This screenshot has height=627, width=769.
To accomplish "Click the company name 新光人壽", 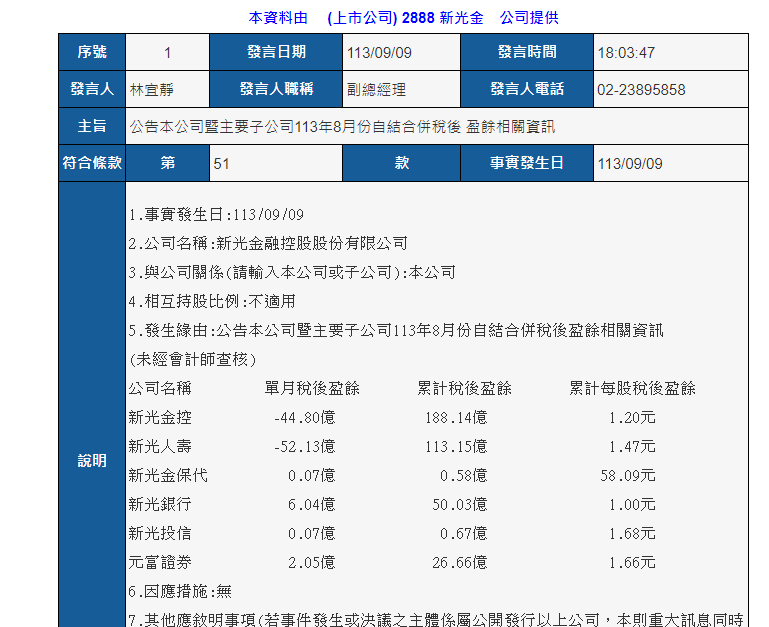I will click(x=159, y=446).
